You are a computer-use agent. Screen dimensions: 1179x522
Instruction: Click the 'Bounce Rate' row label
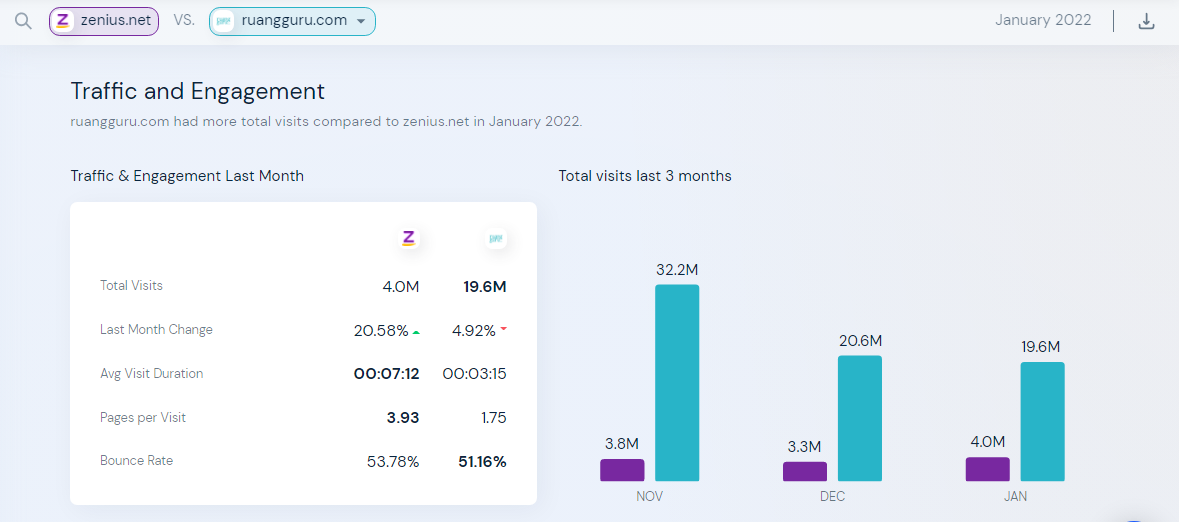(x=136, y=460)
